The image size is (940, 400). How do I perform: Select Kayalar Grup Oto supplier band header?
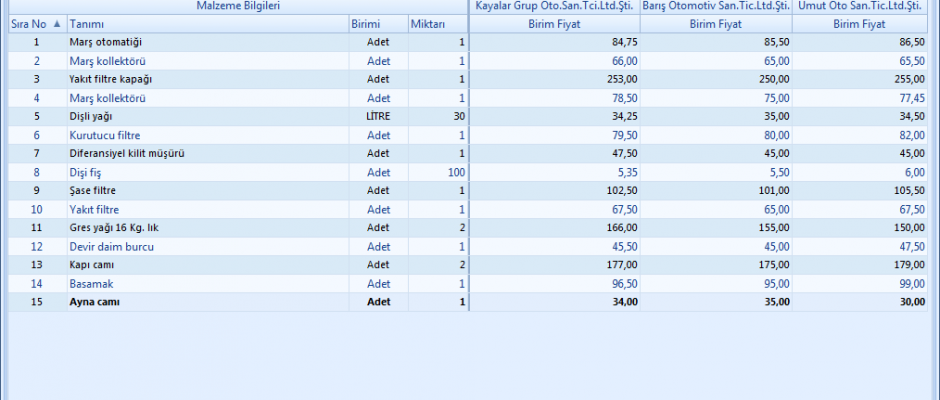(x=554, y=6)
